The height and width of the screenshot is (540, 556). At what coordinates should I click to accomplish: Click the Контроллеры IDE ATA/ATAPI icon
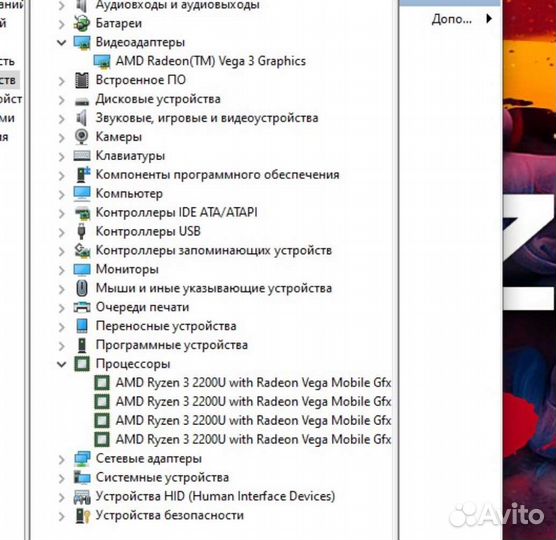click(82, 213)
